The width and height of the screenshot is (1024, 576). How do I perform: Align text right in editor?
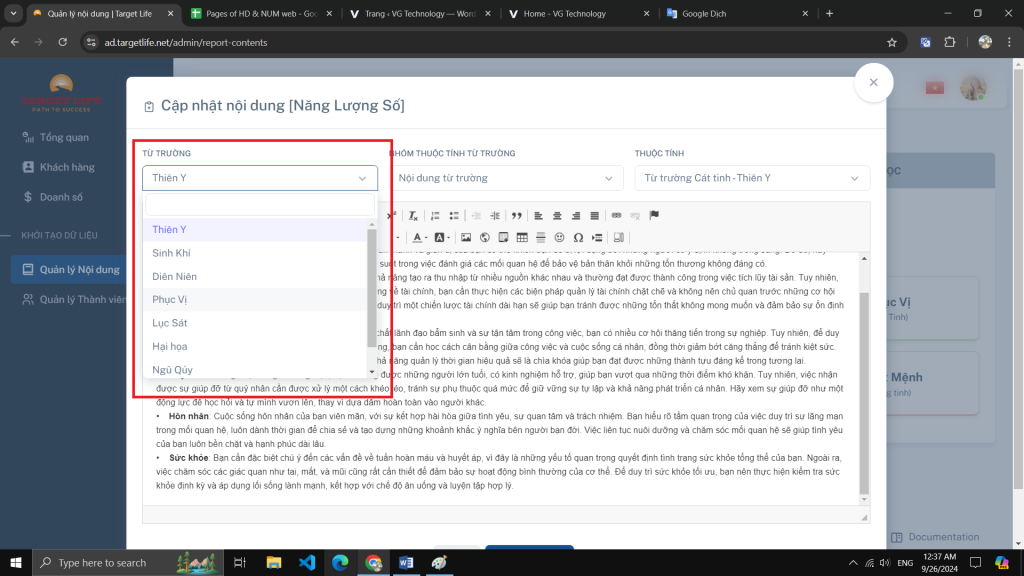click(x=575, y=216)
